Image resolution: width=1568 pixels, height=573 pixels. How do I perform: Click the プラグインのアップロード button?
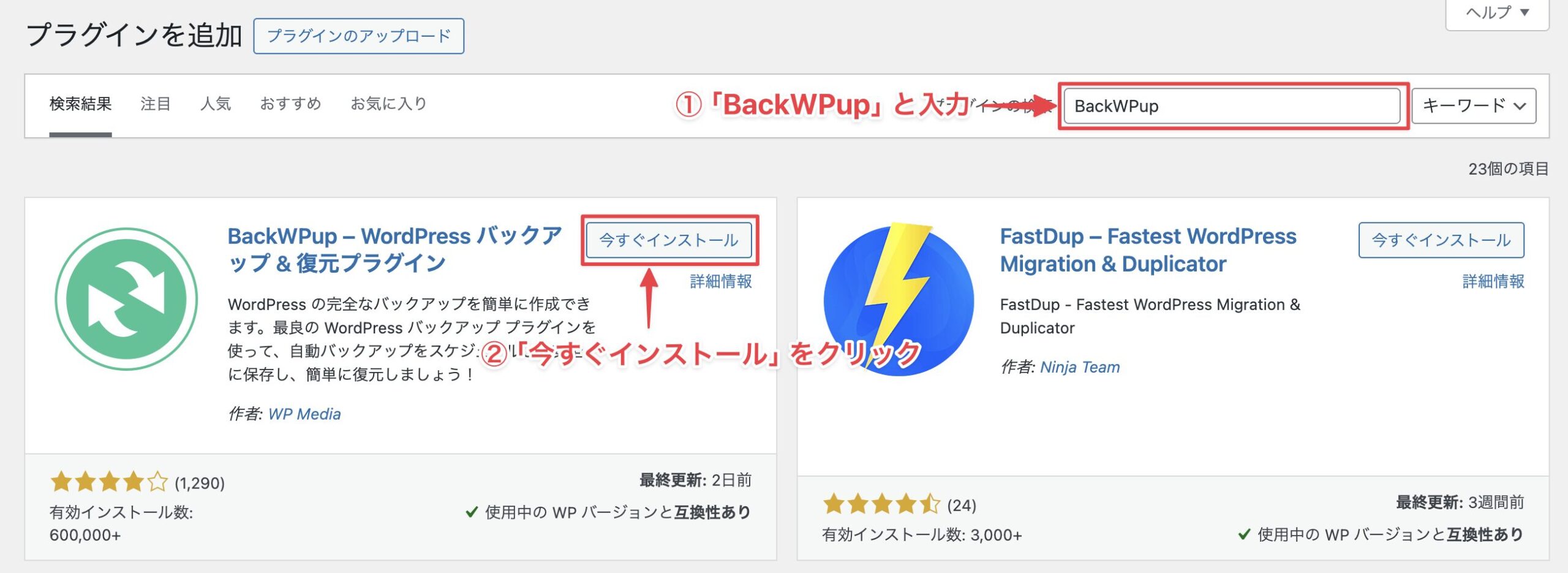tap(359, 36)
